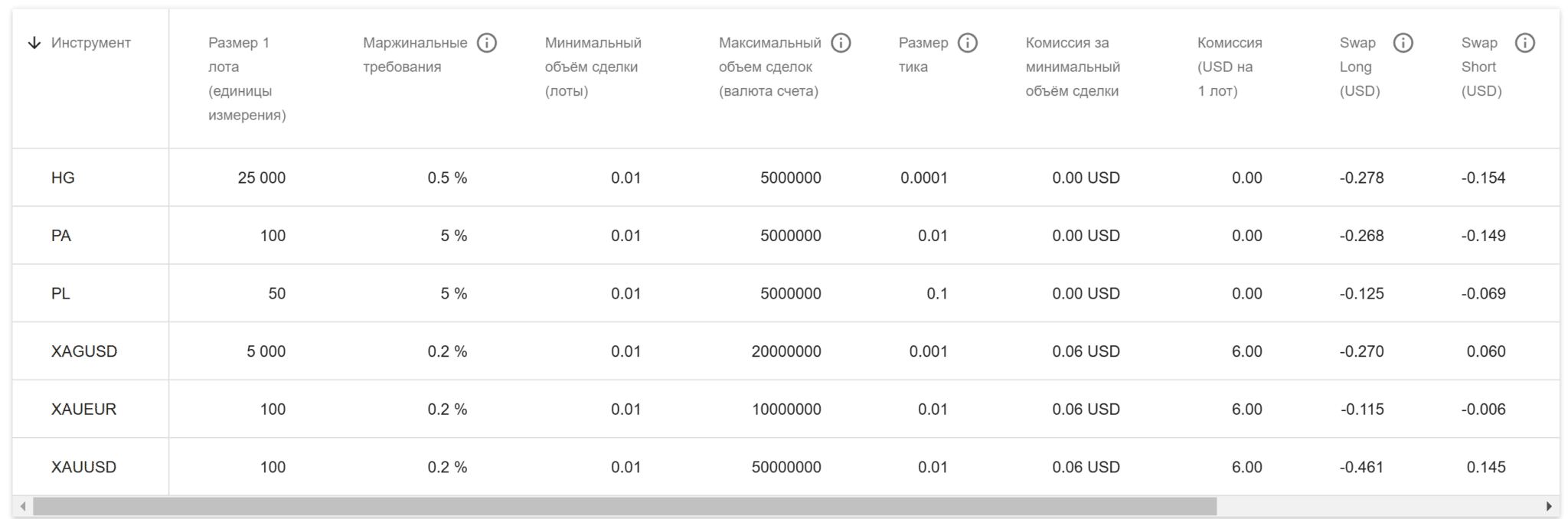The height and width of the screenshot is (519, 1568).
Task: Click Комиссия за минимальный объём сделки header
Action: [1072, 67]
